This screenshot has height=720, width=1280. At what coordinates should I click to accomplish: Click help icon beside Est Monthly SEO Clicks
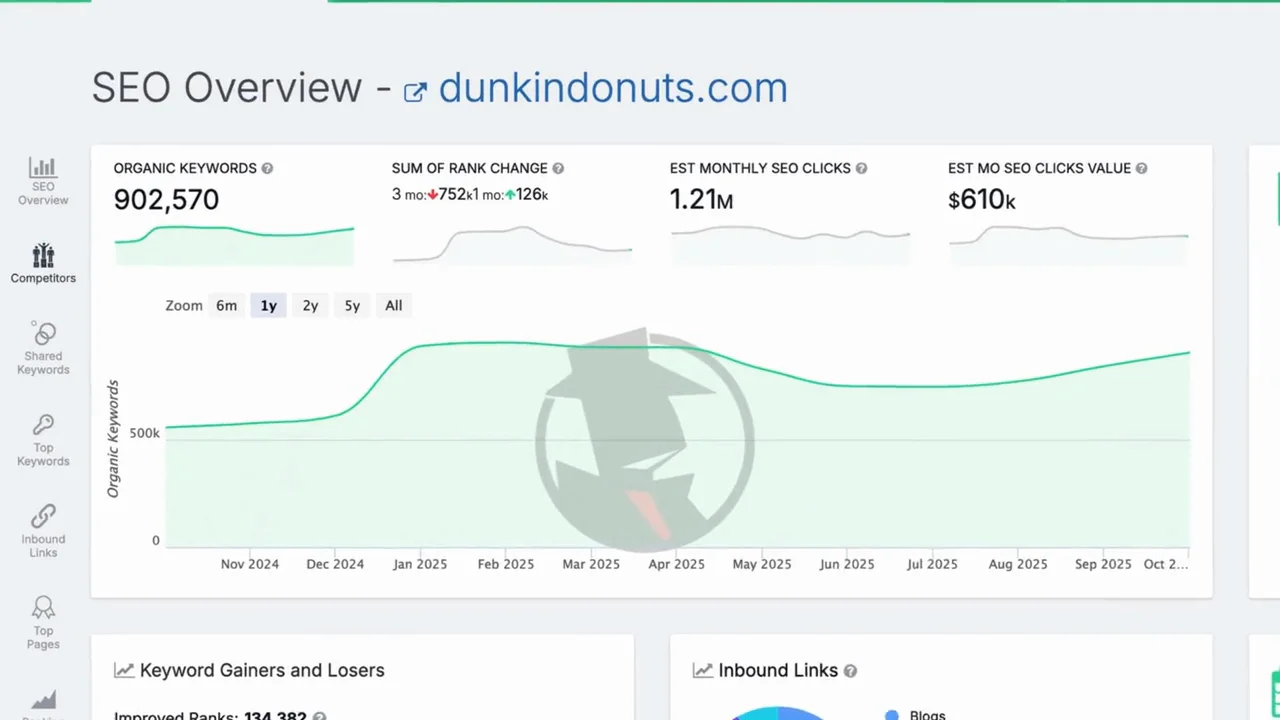point(861,169)
